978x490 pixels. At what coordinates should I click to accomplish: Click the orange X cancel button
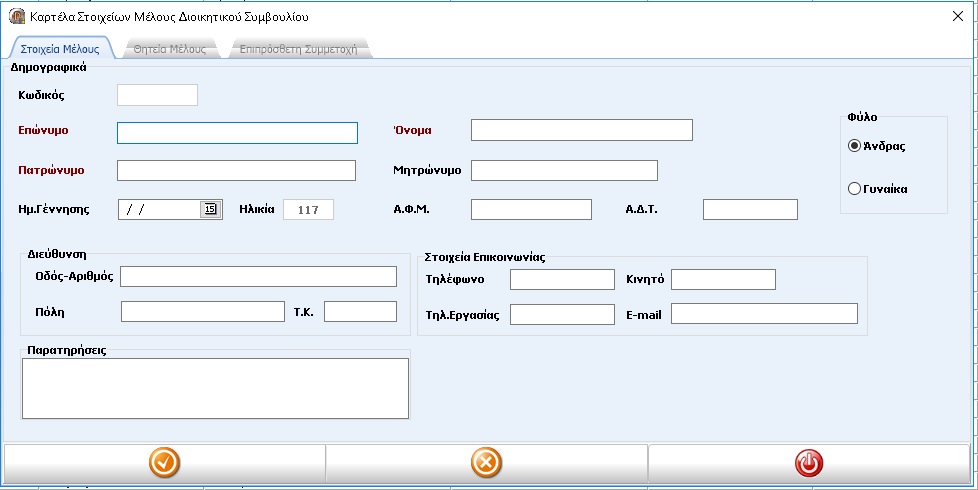click(x=486, y=463)
